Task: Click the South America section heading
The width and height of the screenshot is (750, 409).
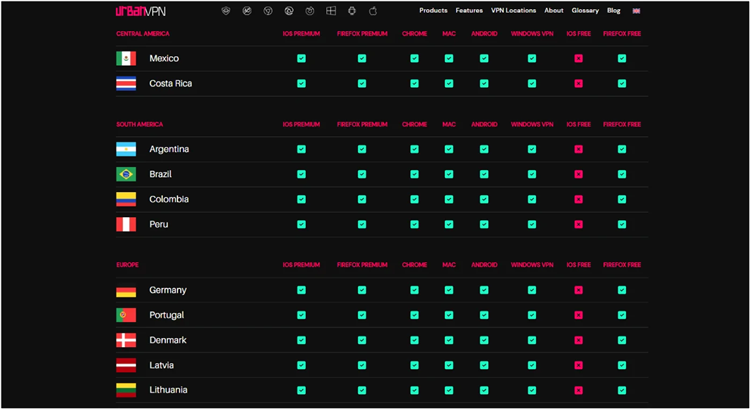Action: pos(139,124)
